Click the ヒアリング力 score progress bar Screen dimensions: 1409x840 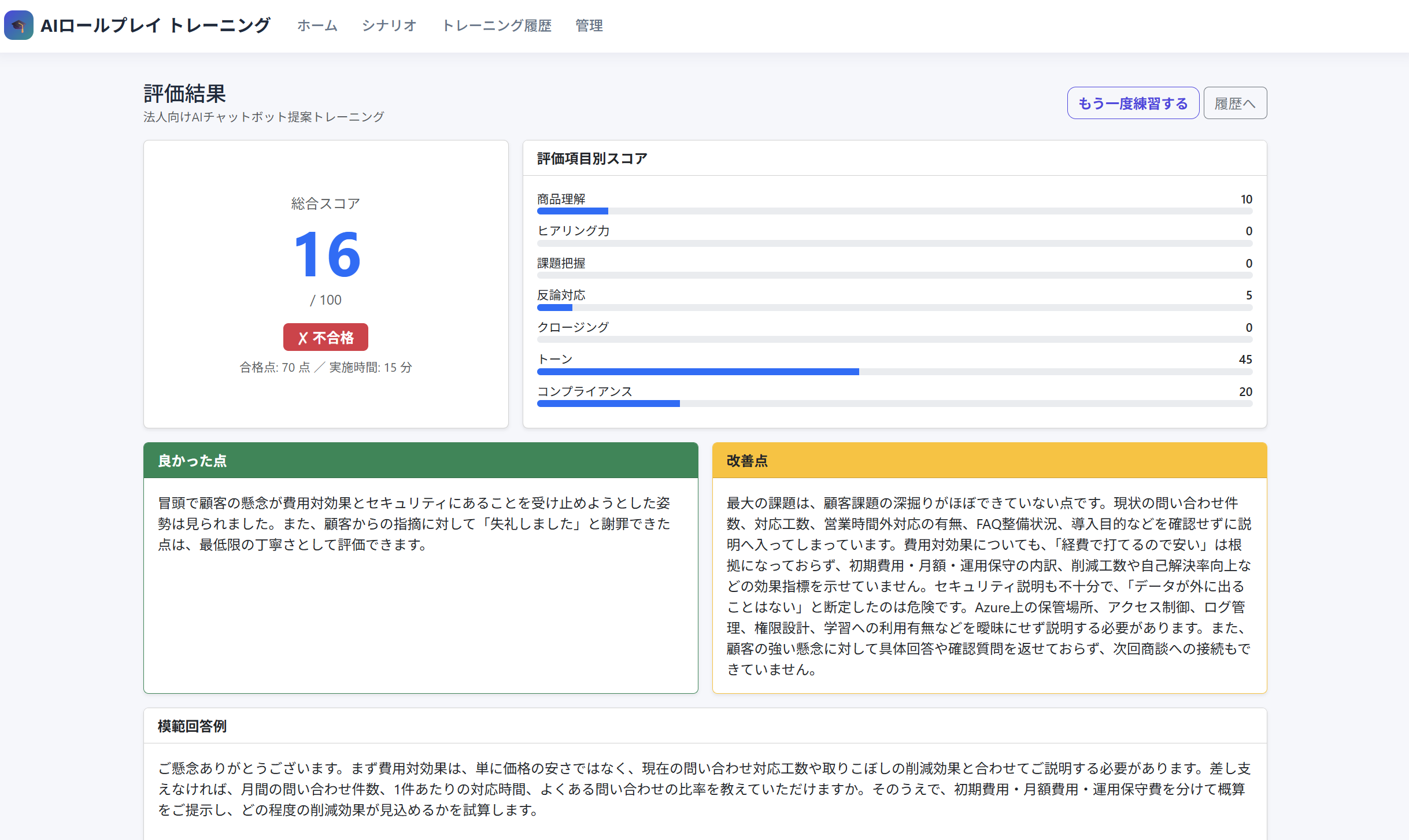coord(894,243)
